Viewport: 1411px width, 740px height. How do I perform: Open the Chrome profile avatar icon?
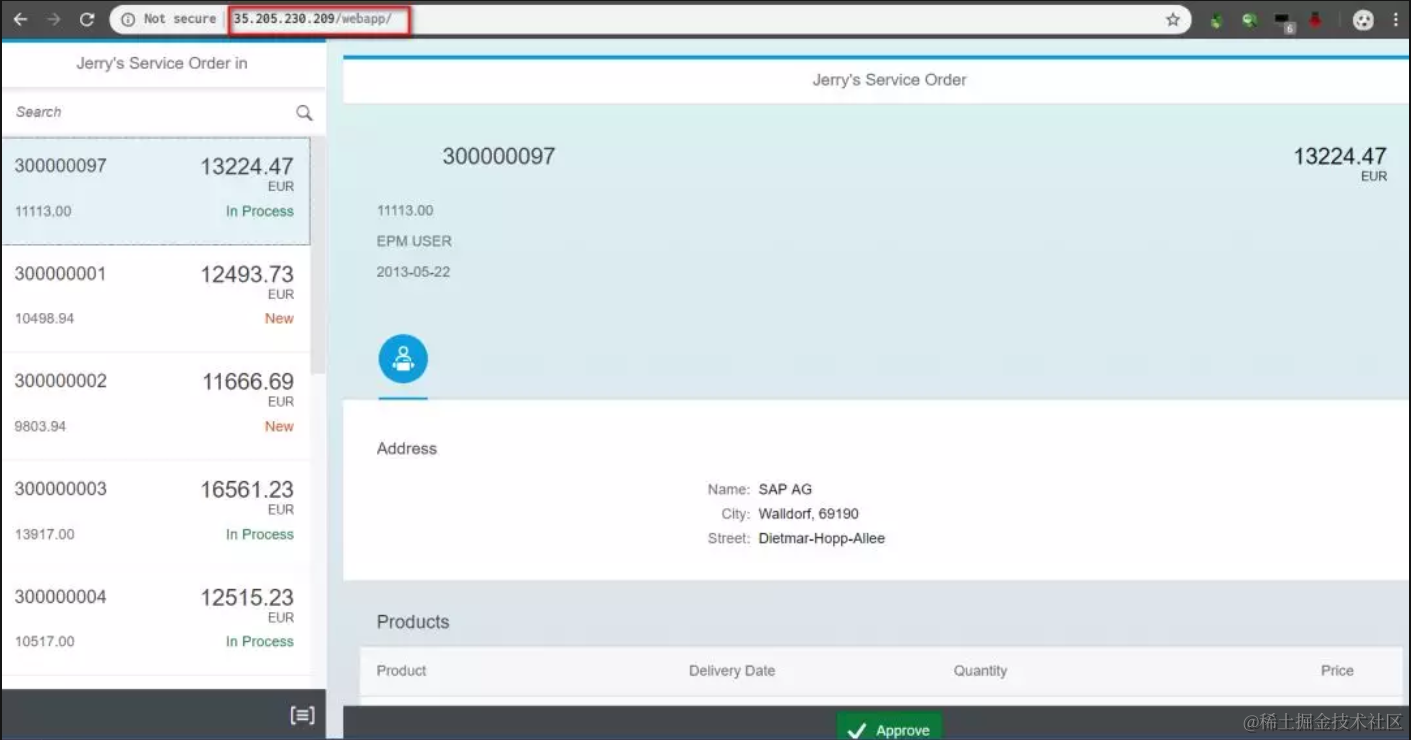[x=1363, y=18]
